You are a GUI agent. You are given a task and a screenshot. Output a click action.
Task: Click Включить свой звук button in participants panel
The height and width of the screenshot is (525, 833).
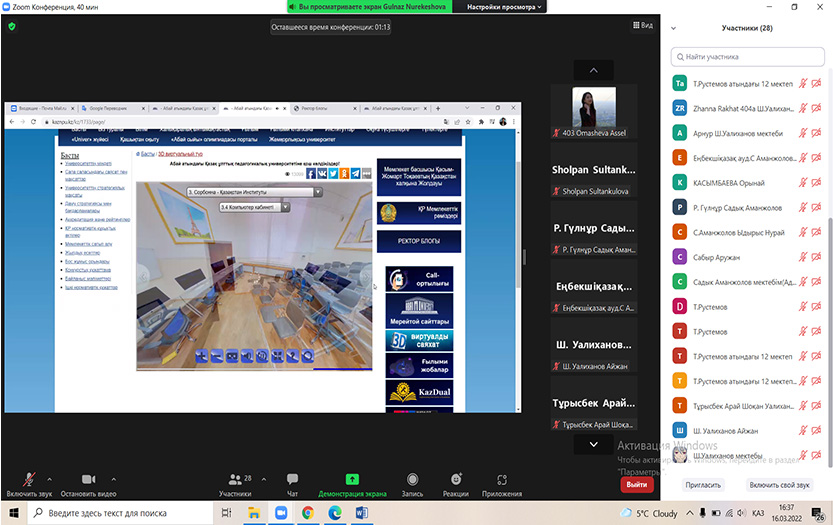tap(779, 484)
